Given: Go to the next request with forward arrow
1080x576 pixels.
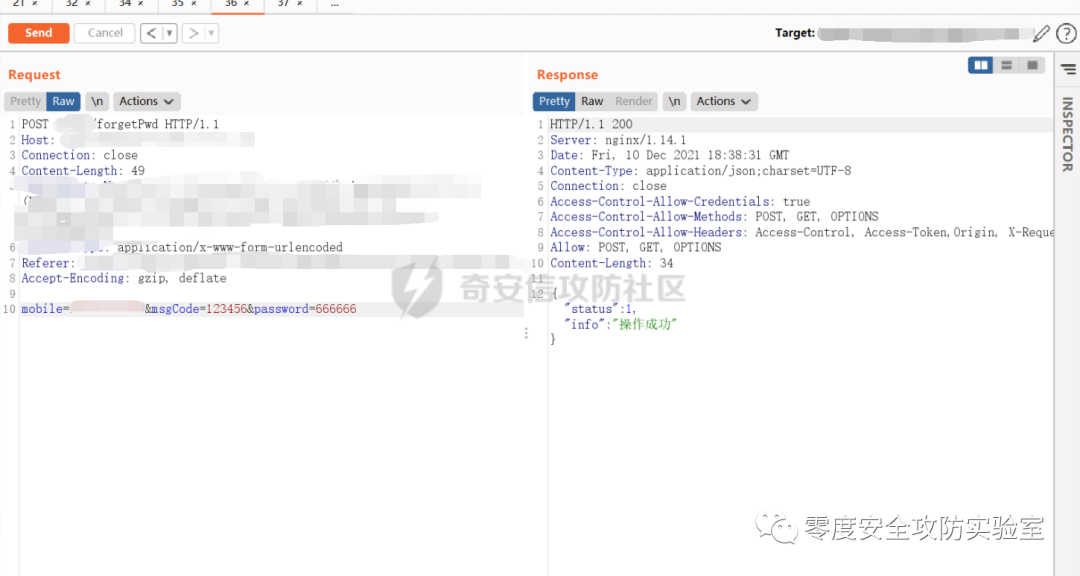Looking at the screenshot, I should pyautogui.click(x=194, y=33).
